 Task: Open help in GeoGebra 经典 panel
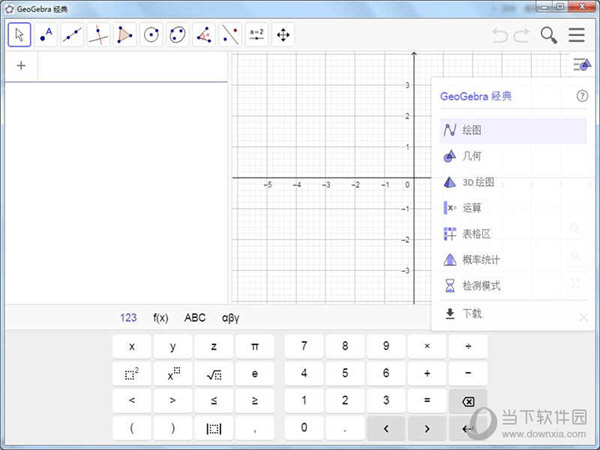[582, 96]
